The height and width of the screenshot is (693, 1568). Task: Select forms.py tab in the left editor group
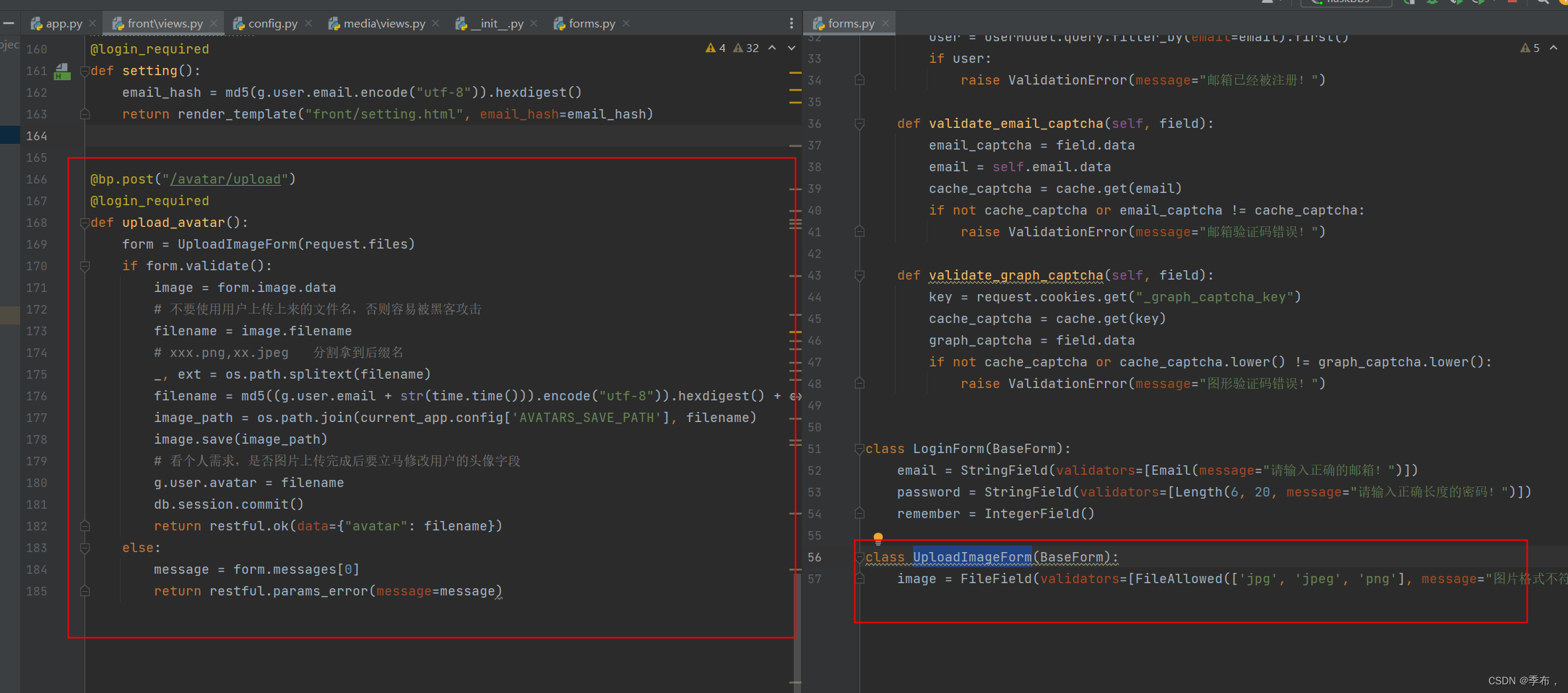[x=584, y=24]
